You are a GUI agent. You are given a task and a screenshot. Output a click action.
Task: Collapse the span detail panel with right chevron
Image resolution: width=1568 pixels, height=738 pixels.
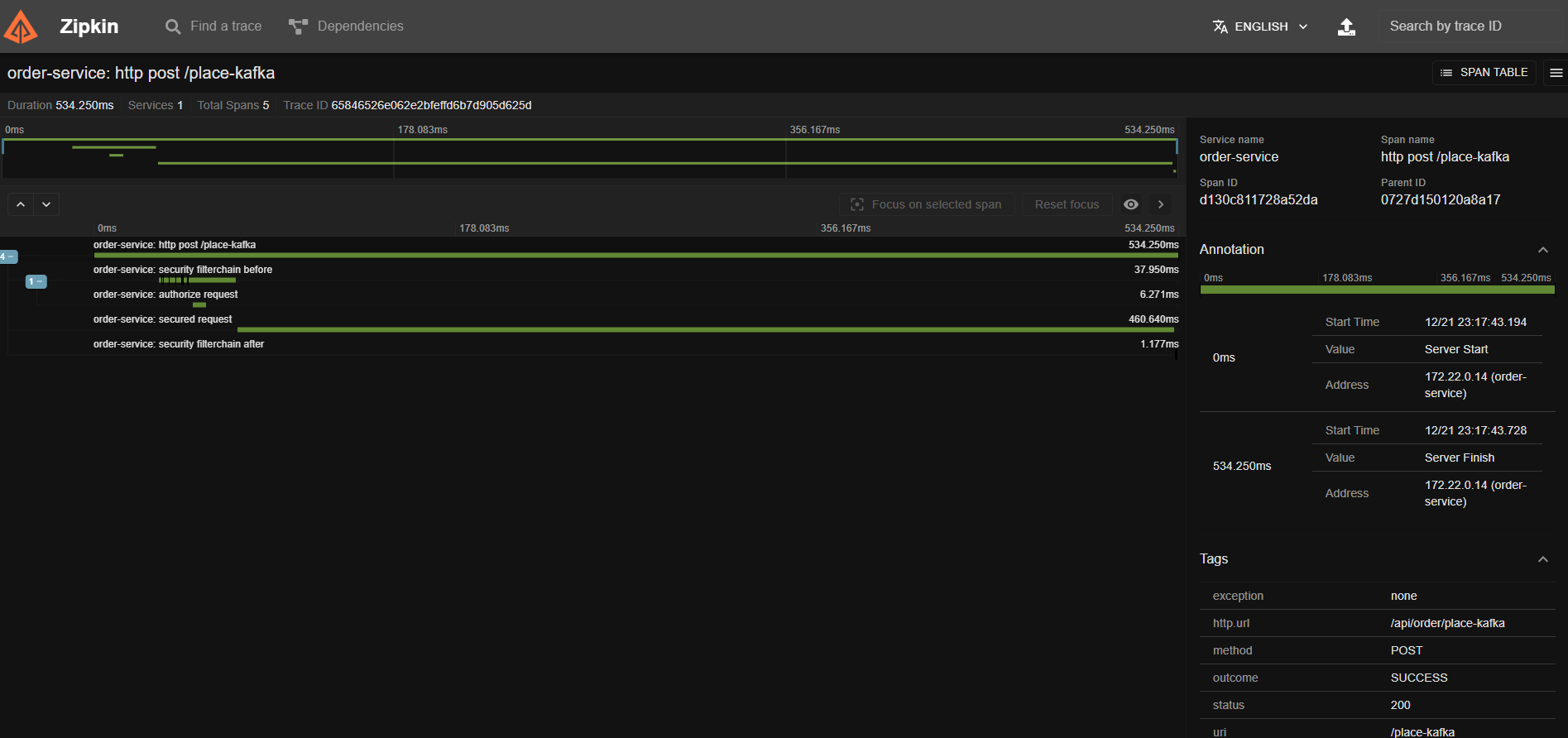click(1161, 204)
